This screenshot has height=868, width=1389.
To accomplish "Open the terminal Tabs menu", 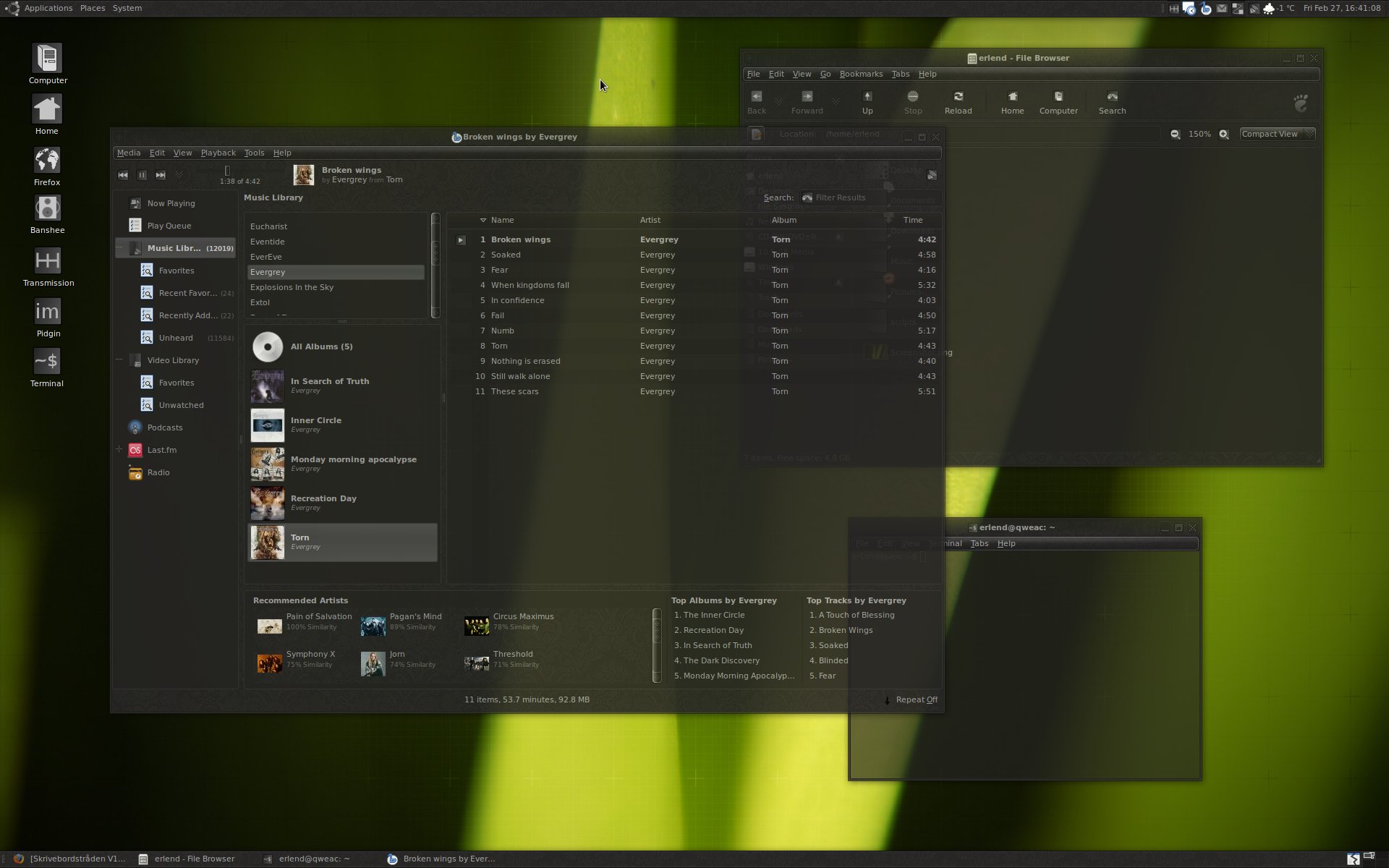I will click(979, 543).
